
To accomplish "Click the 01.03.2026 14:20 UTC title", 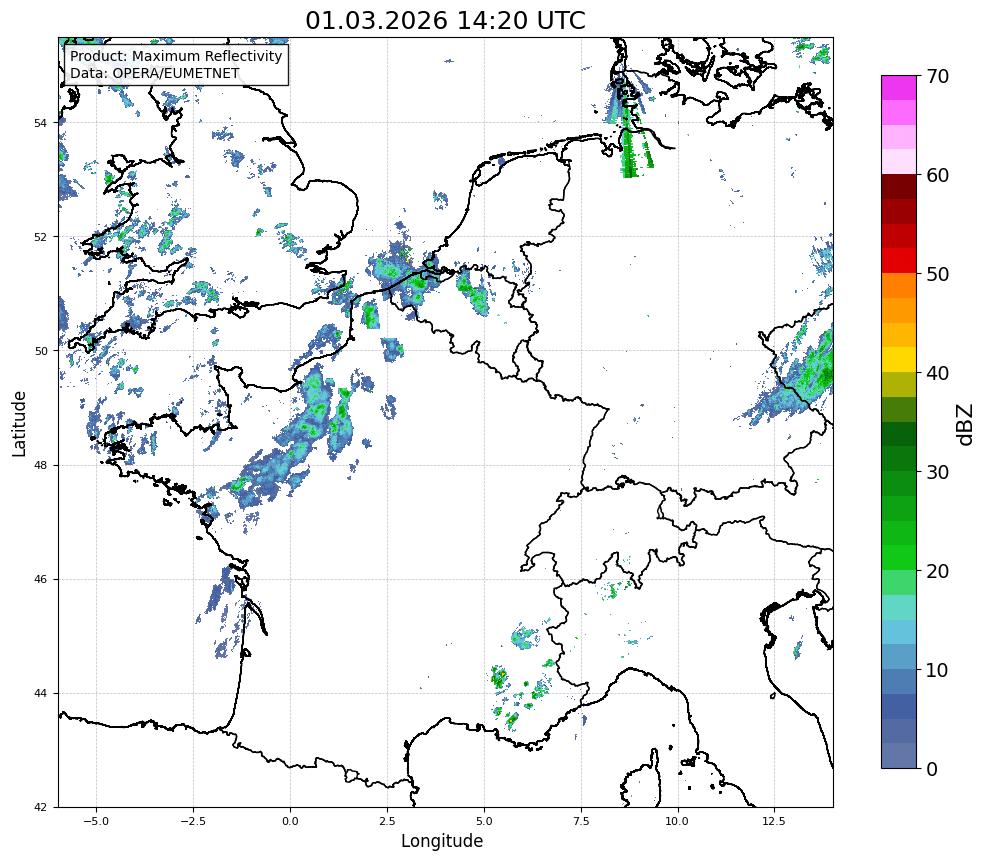I will click(445, 21).
